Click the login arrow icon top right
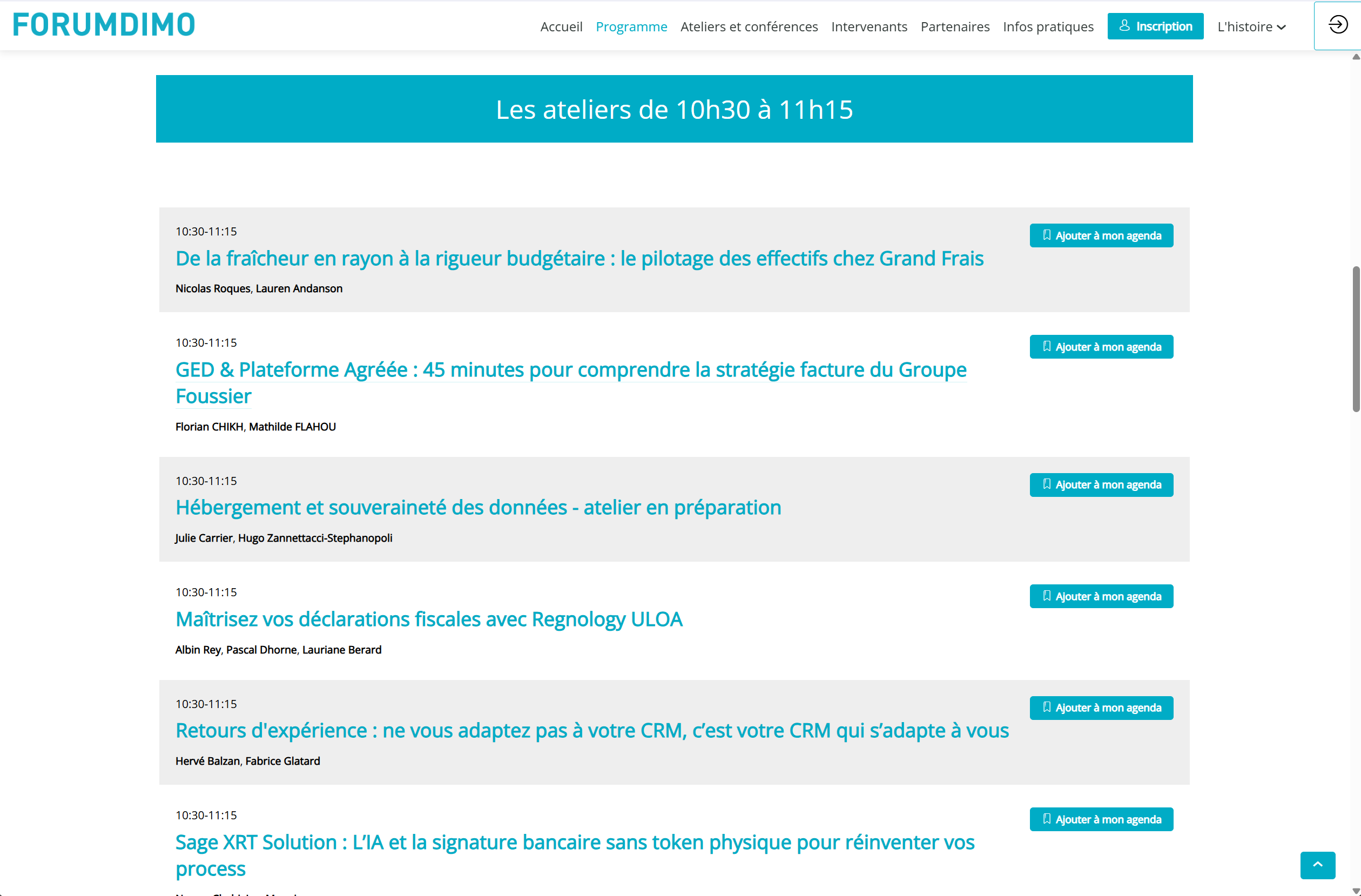This screenshot has height=896, width=1361. point(1338,25)
